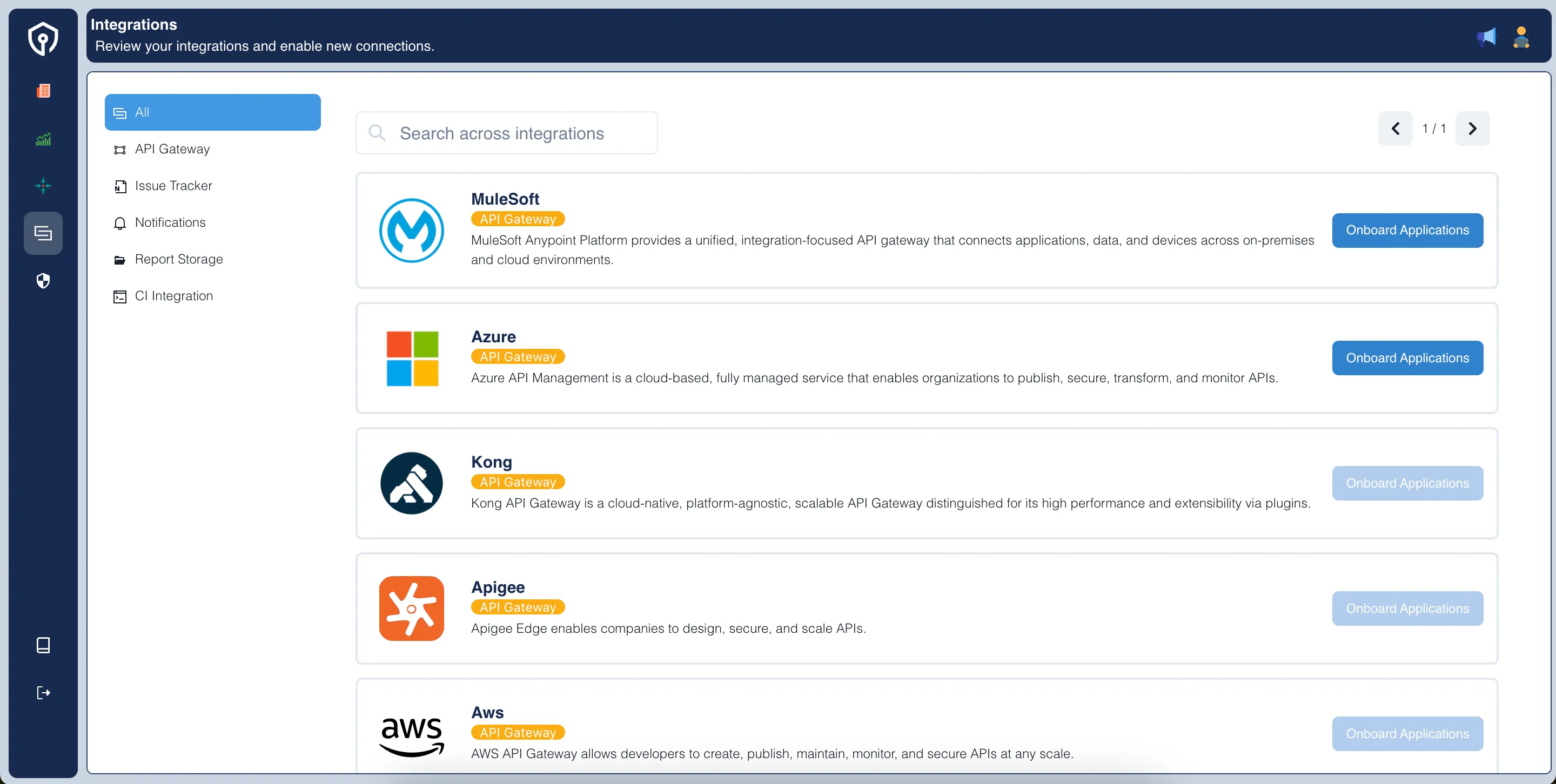Click the Apigee logo
The image size is (1556, 784).
(411, 609)
